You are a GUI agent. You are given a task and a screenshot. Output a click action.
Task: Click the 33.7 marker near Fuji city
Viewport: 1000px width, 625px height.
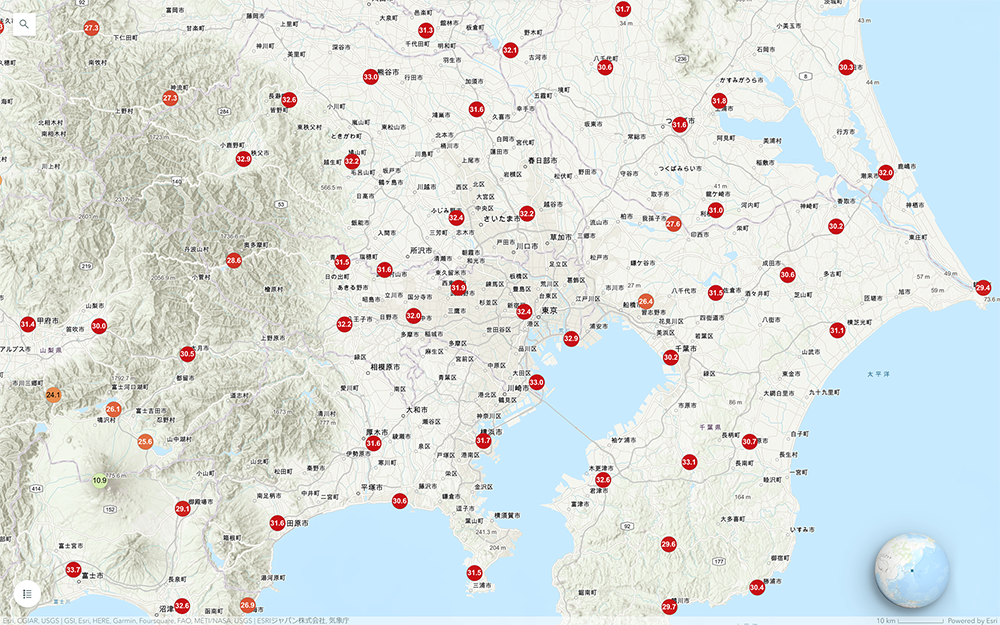point(73,570)
